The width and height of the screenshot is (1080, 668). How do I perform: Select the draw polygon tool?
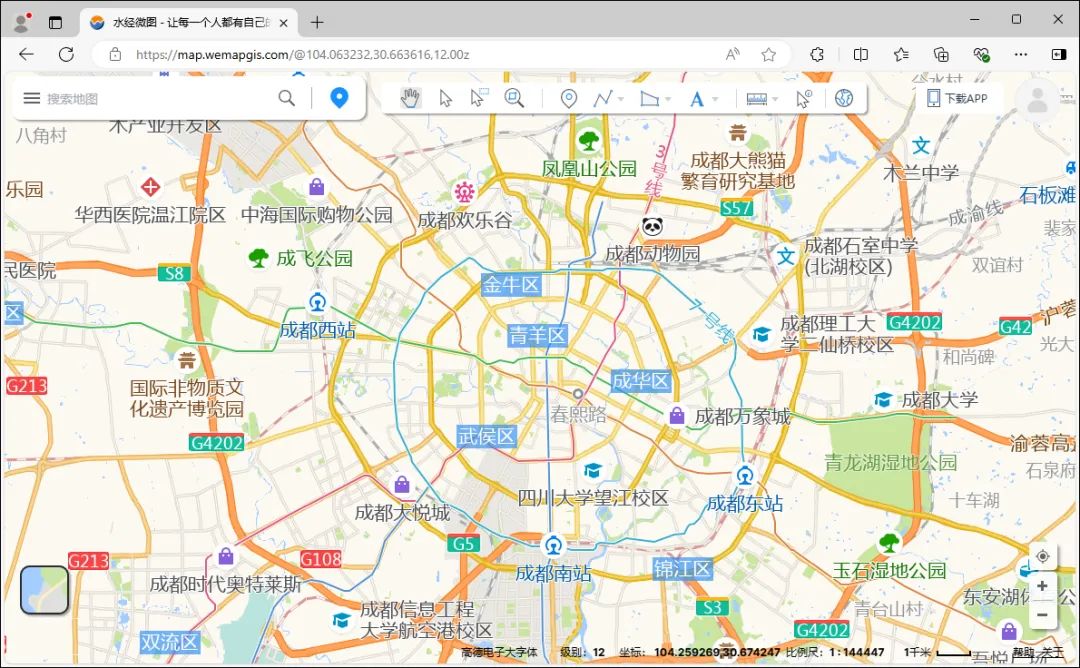(x=649, y=98)
